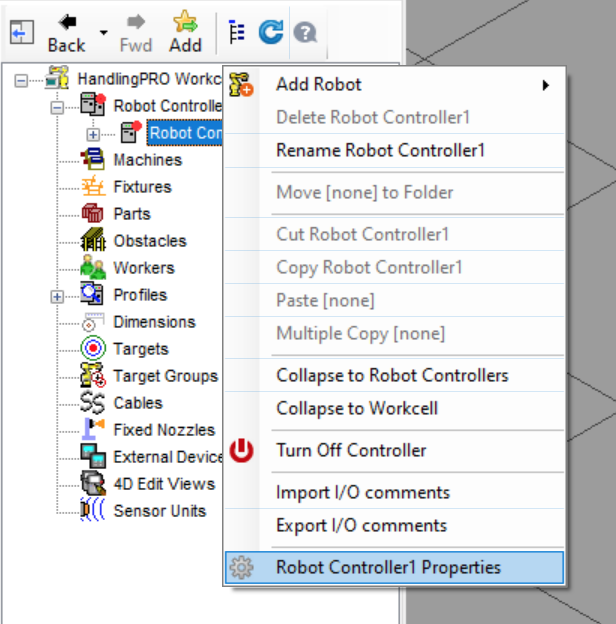Select the Dimensions tree label

pos(154,322)
